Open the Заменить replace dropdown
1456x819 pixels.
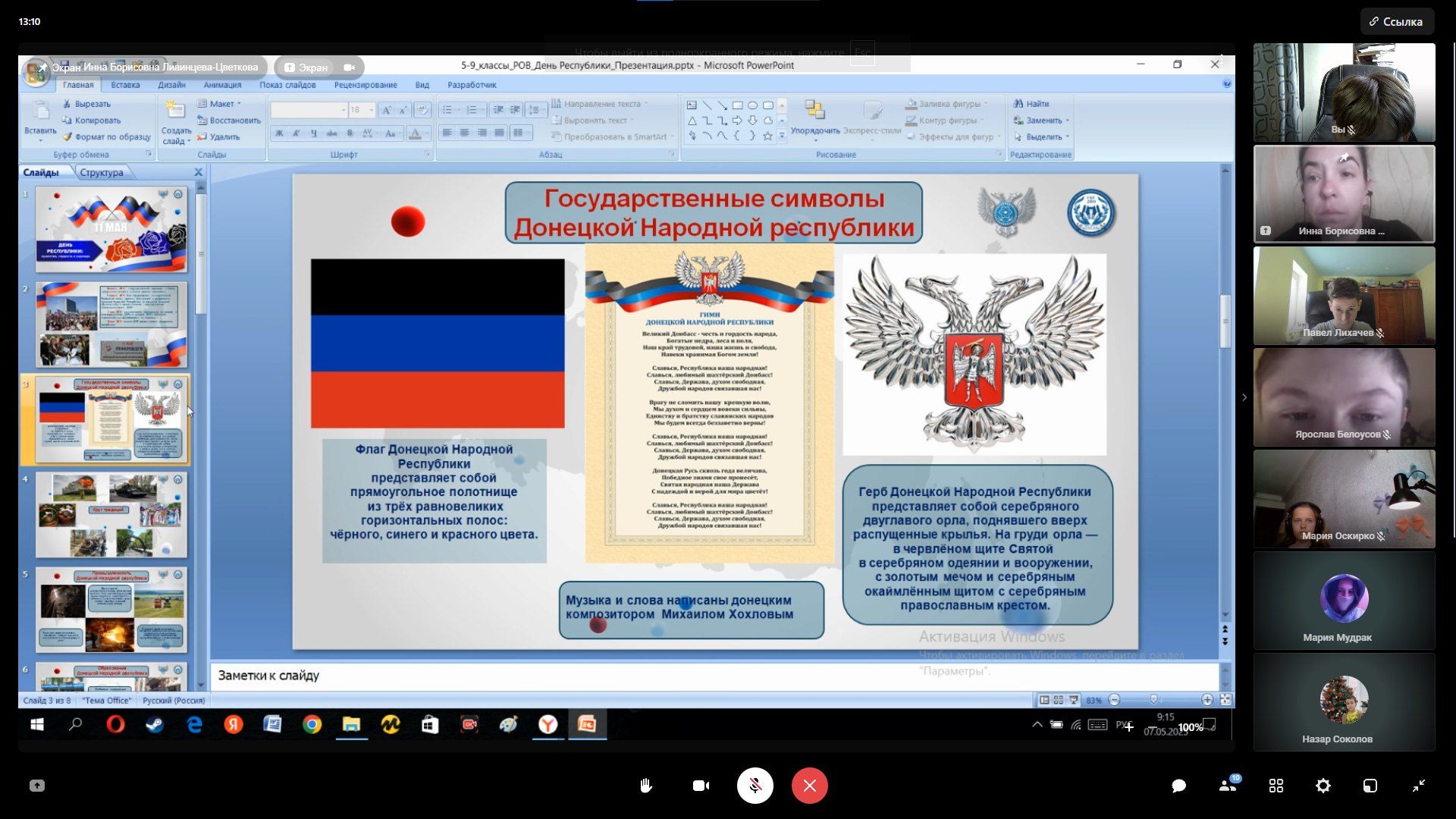point(1041,121)
